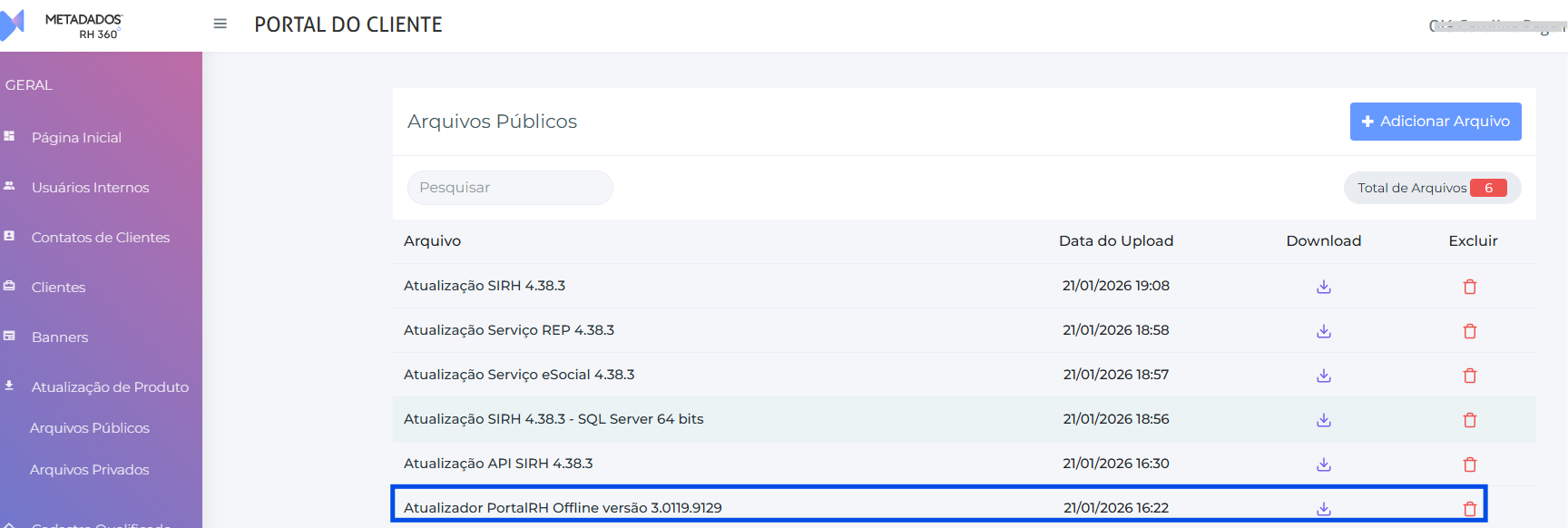1568x528 pixels.
Task: Delete the SQL Server 64 bits update
Action: coord(1470,420)
